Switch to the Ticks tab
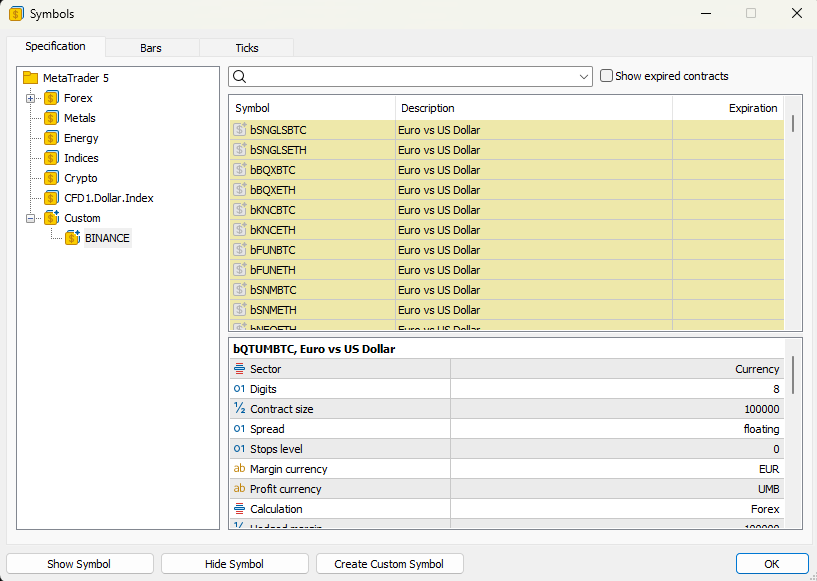Image resolution: width=817 pixels, height=581 pixels. (x=246, y=46)
